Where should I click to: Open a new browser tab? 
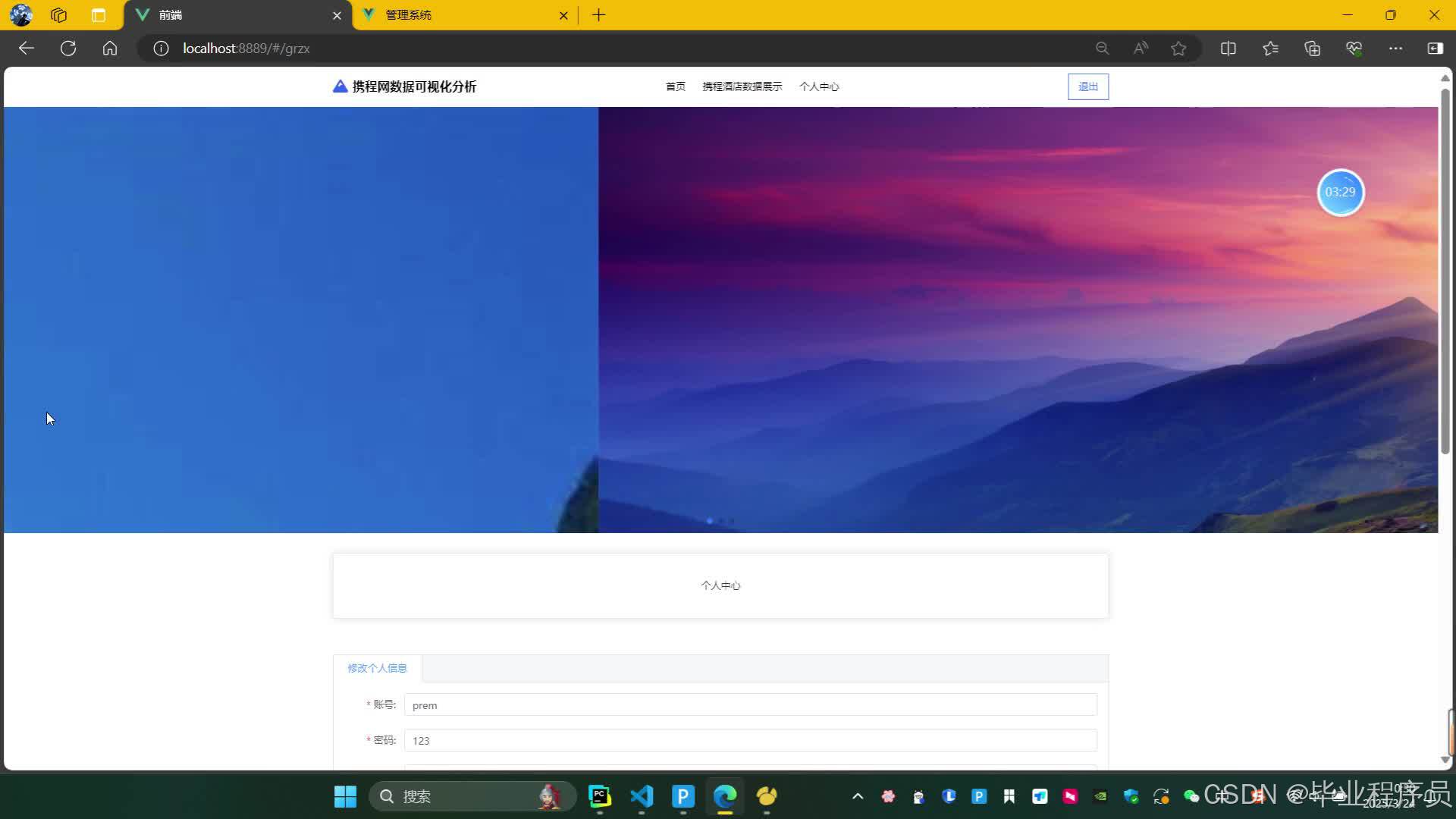(599, 15)
